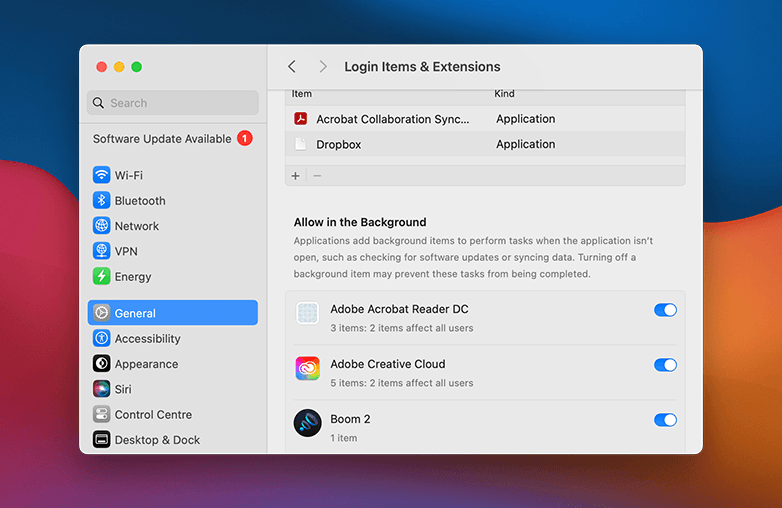782x508 pixels.
Task: Click the Adobe Acrobat Reader DC name
Action: click(x=399, y=309)
